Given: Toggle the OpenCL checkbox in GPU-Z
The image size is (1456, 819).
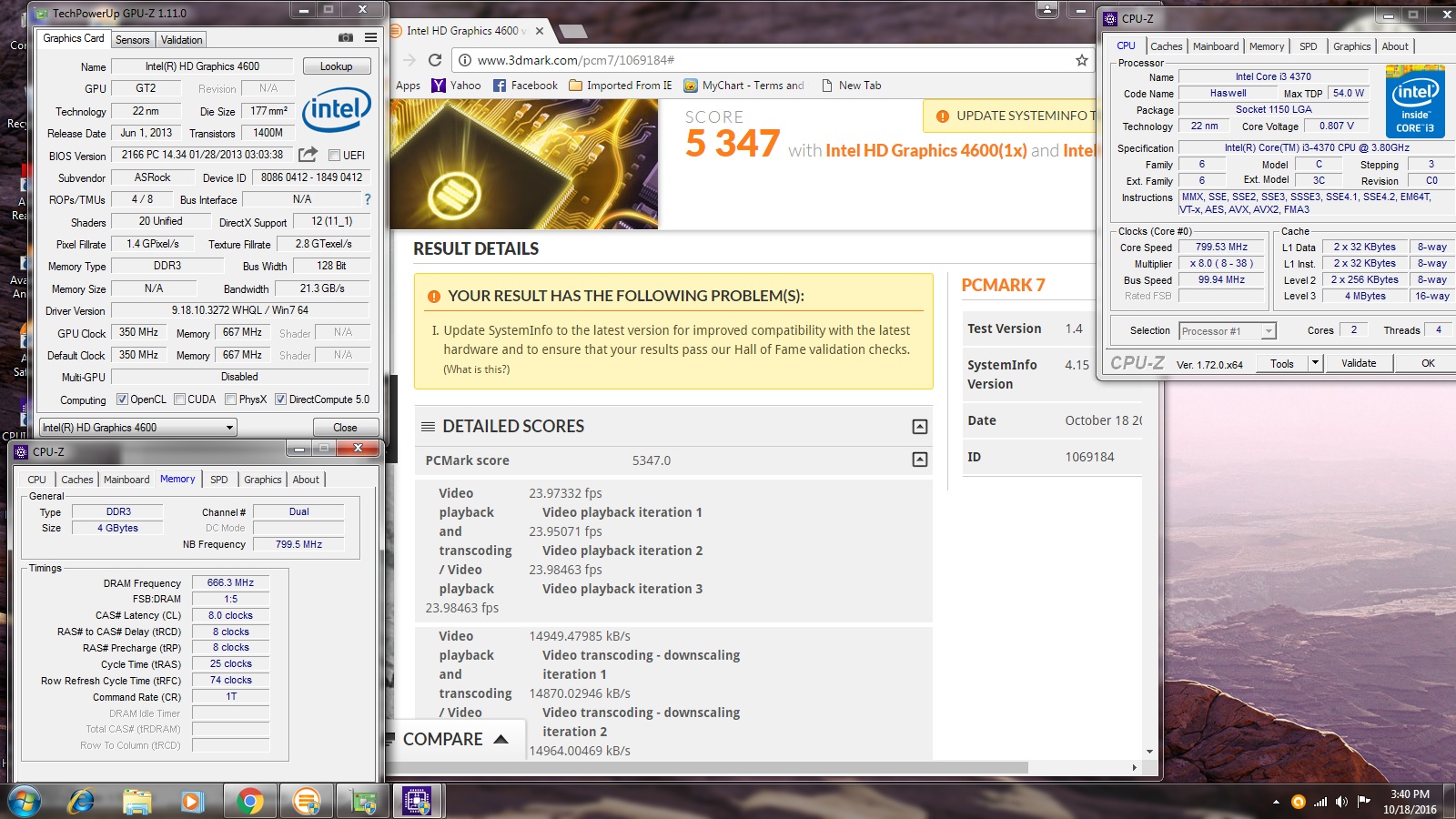Looking at the screenshot, I should pyautogui.click(x=122, y=399).
